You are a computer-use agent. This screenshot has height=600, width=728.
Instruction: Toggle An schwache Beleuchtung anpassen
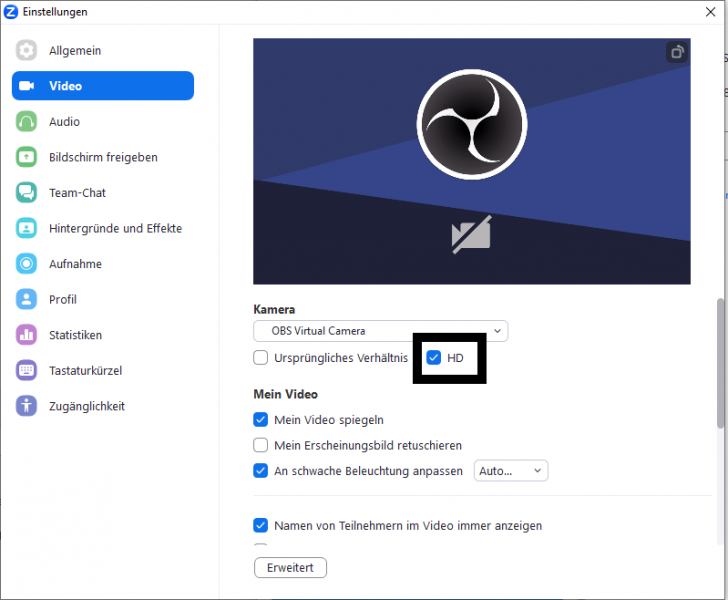point(260,471)
